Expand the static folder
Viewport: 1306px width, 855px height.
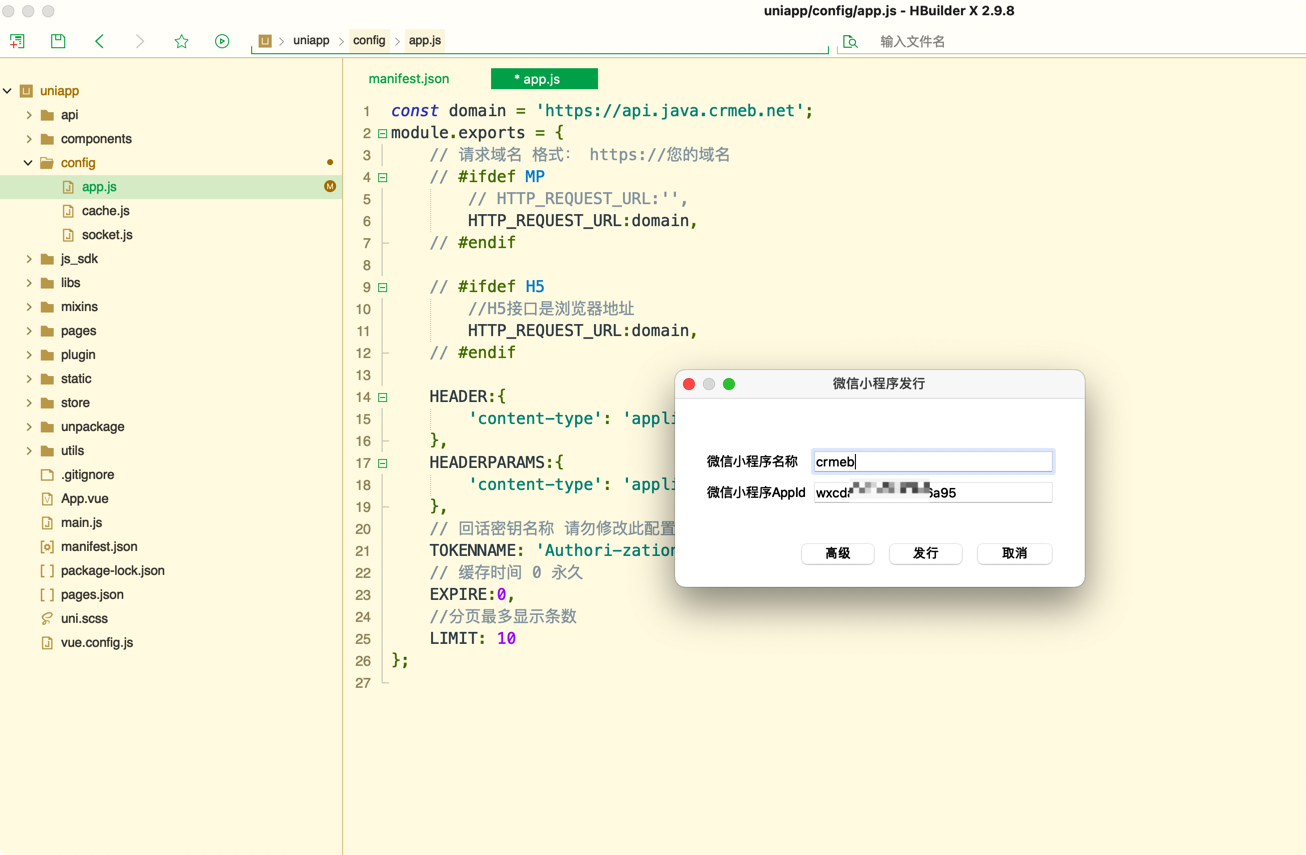click(29, 379)
